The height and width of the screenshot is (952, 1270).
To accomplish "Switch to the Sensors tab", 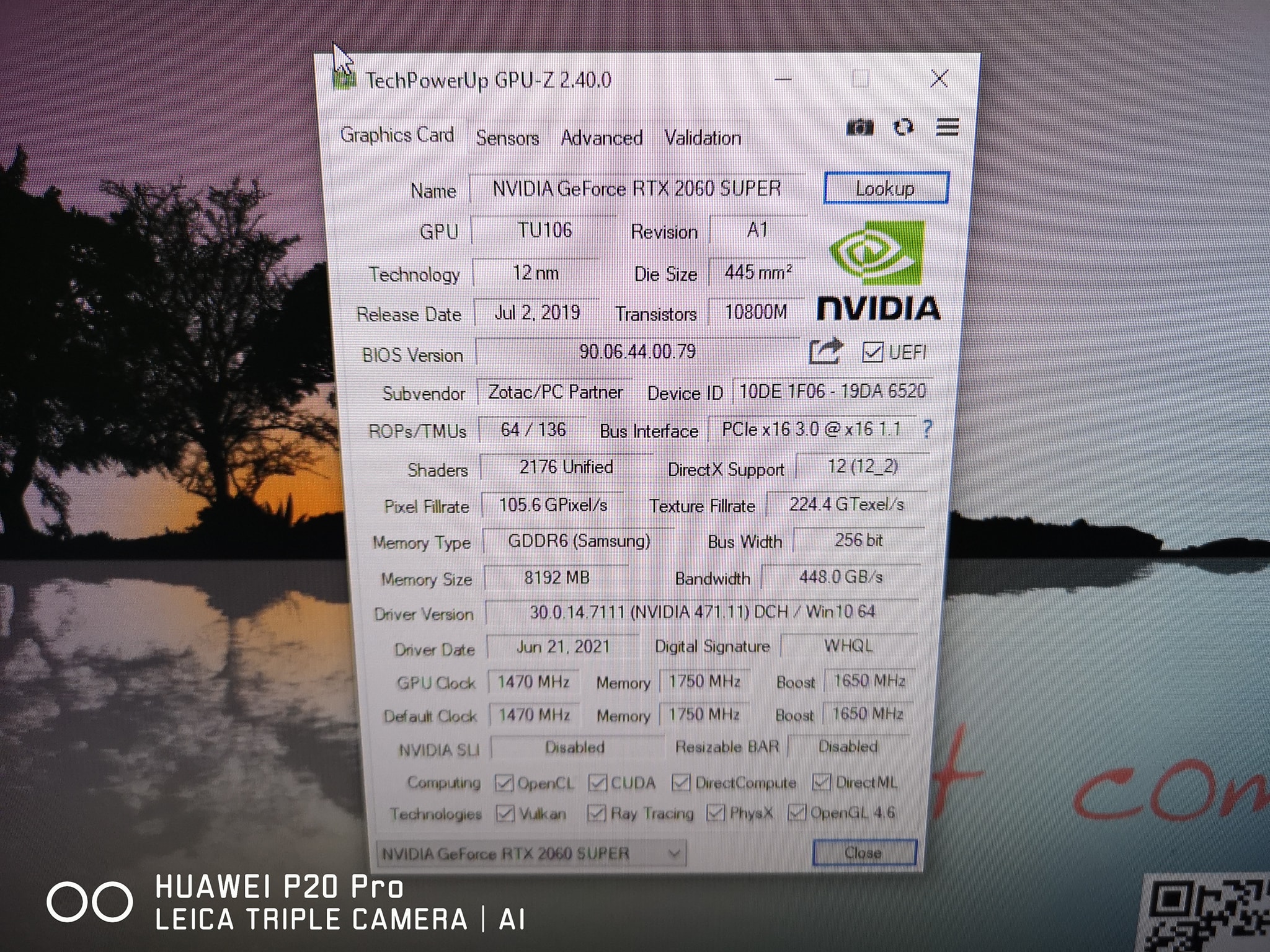I will click(507, 138).
